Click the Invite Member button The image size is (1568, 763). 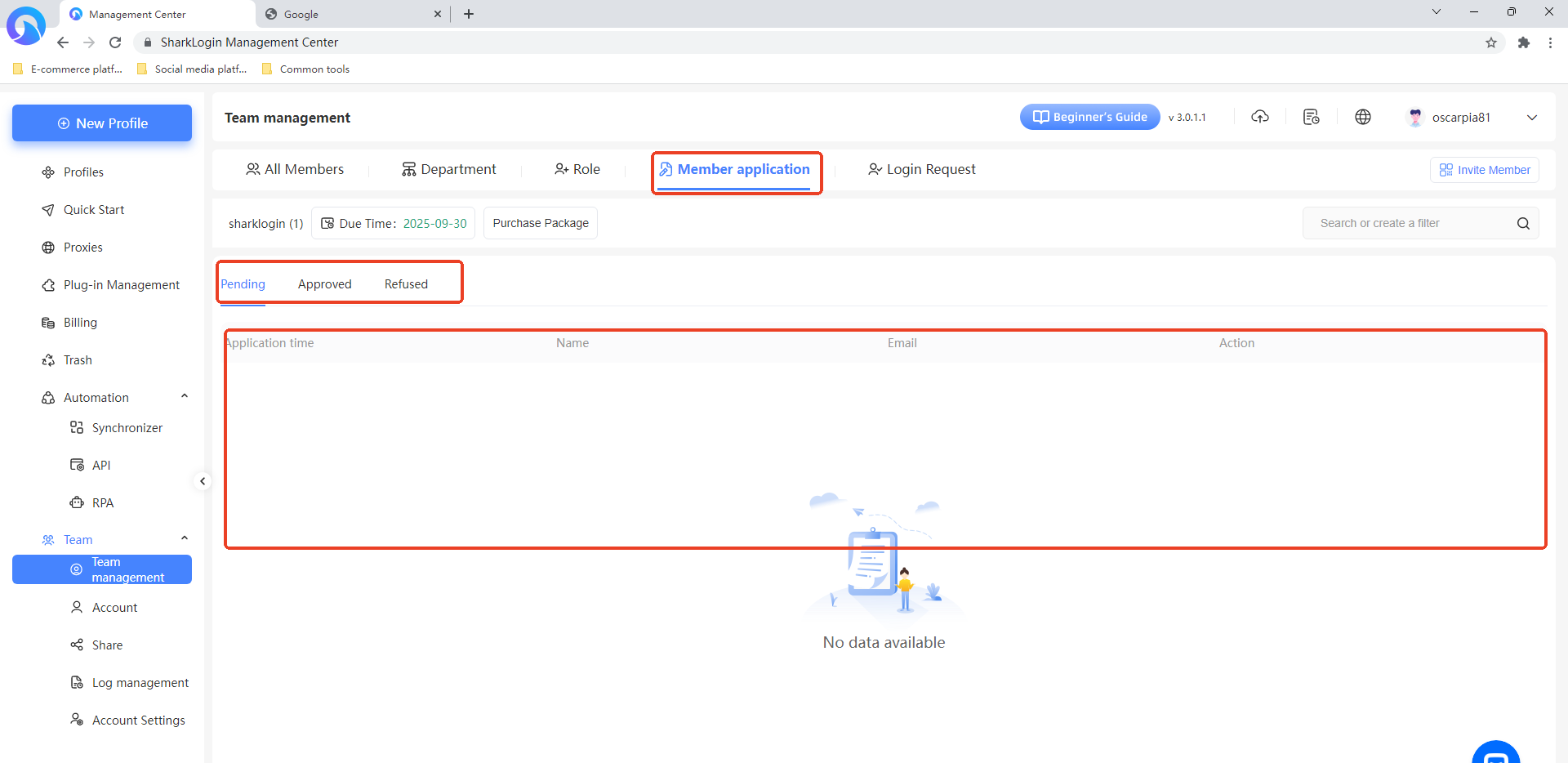coord(1485,170)
